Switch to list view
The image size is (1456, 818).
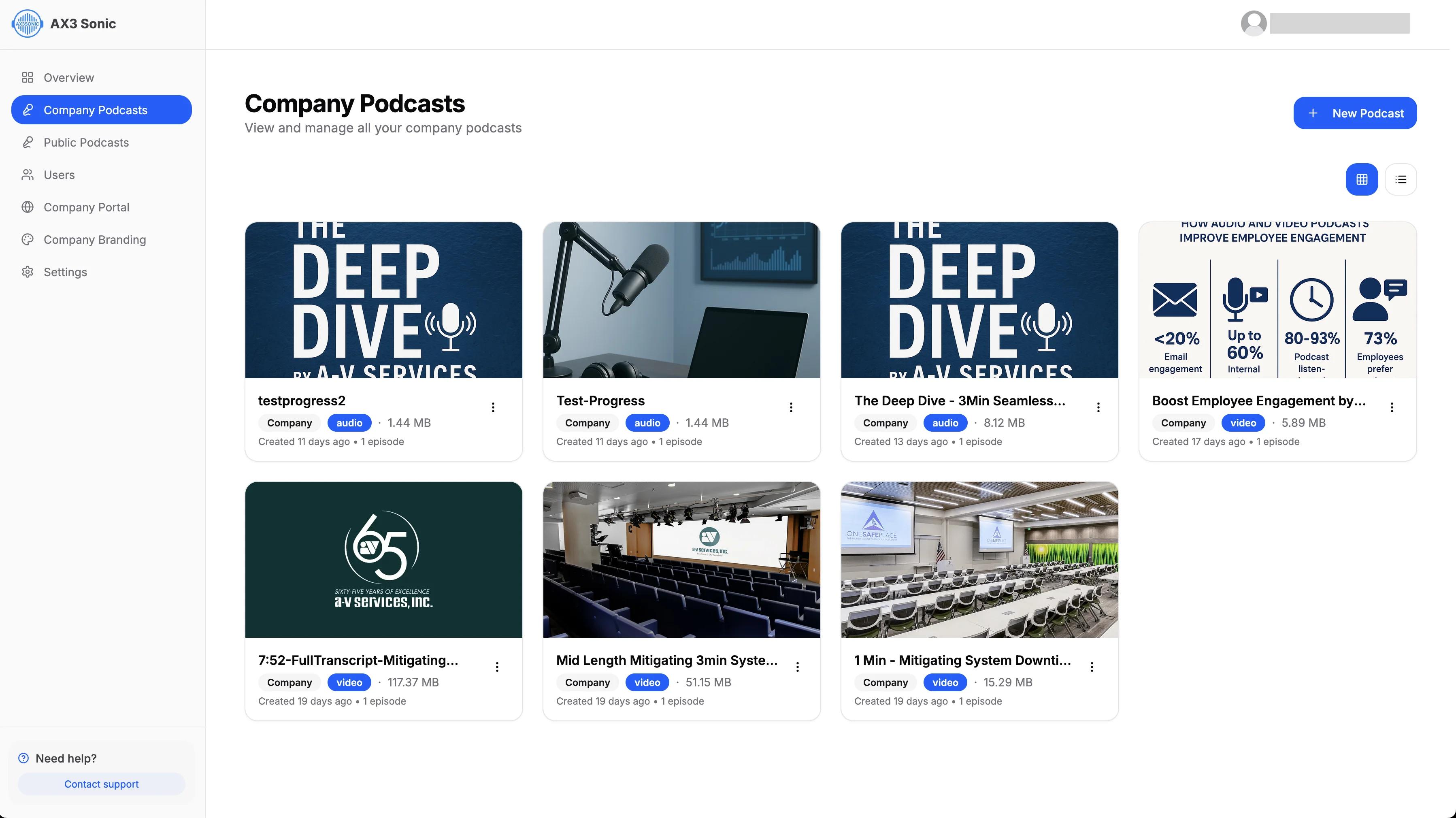[x=1401, y=179]
